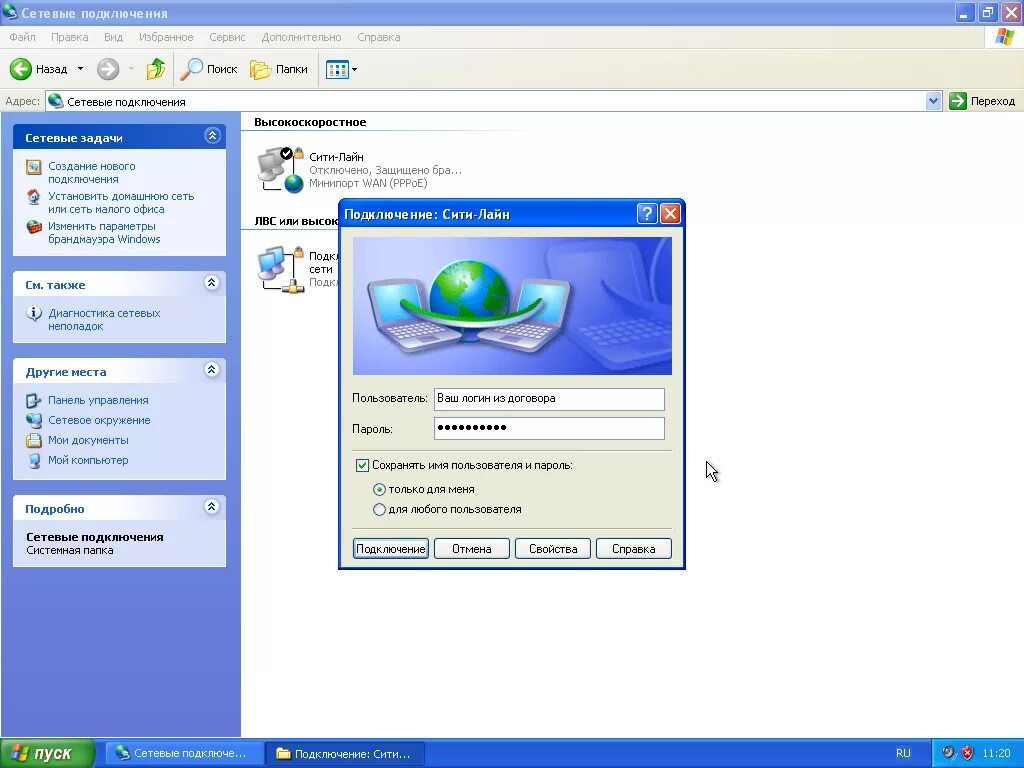Click the Пользователь login field
Screen dimensions: 1024x768
pyautogui.click(x=549, y=398)
